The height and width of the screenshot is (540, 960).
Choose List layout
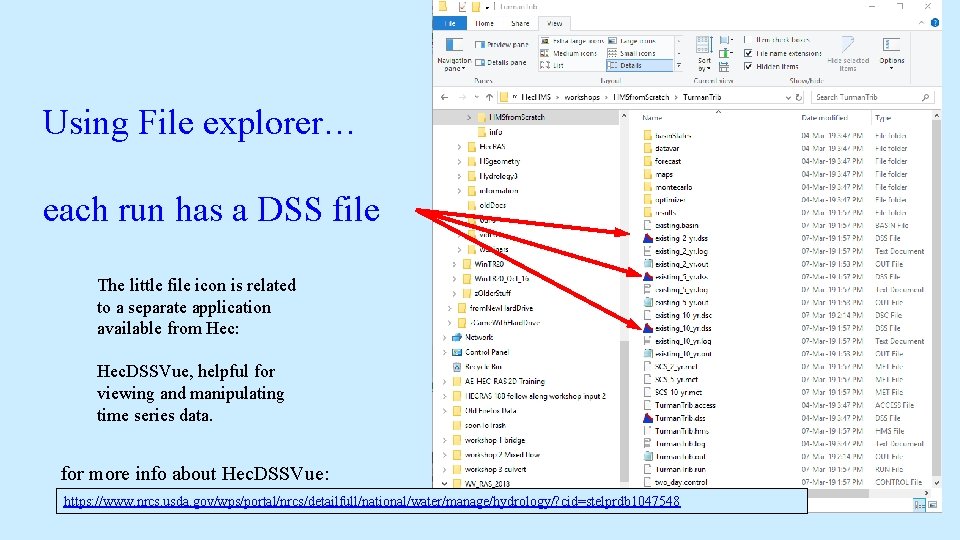click(552, 66)
